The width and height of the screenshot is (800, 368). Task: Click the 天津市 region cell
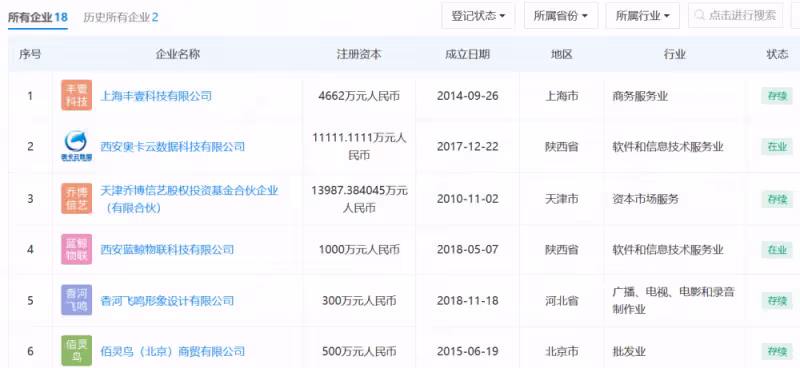(562, 199)
